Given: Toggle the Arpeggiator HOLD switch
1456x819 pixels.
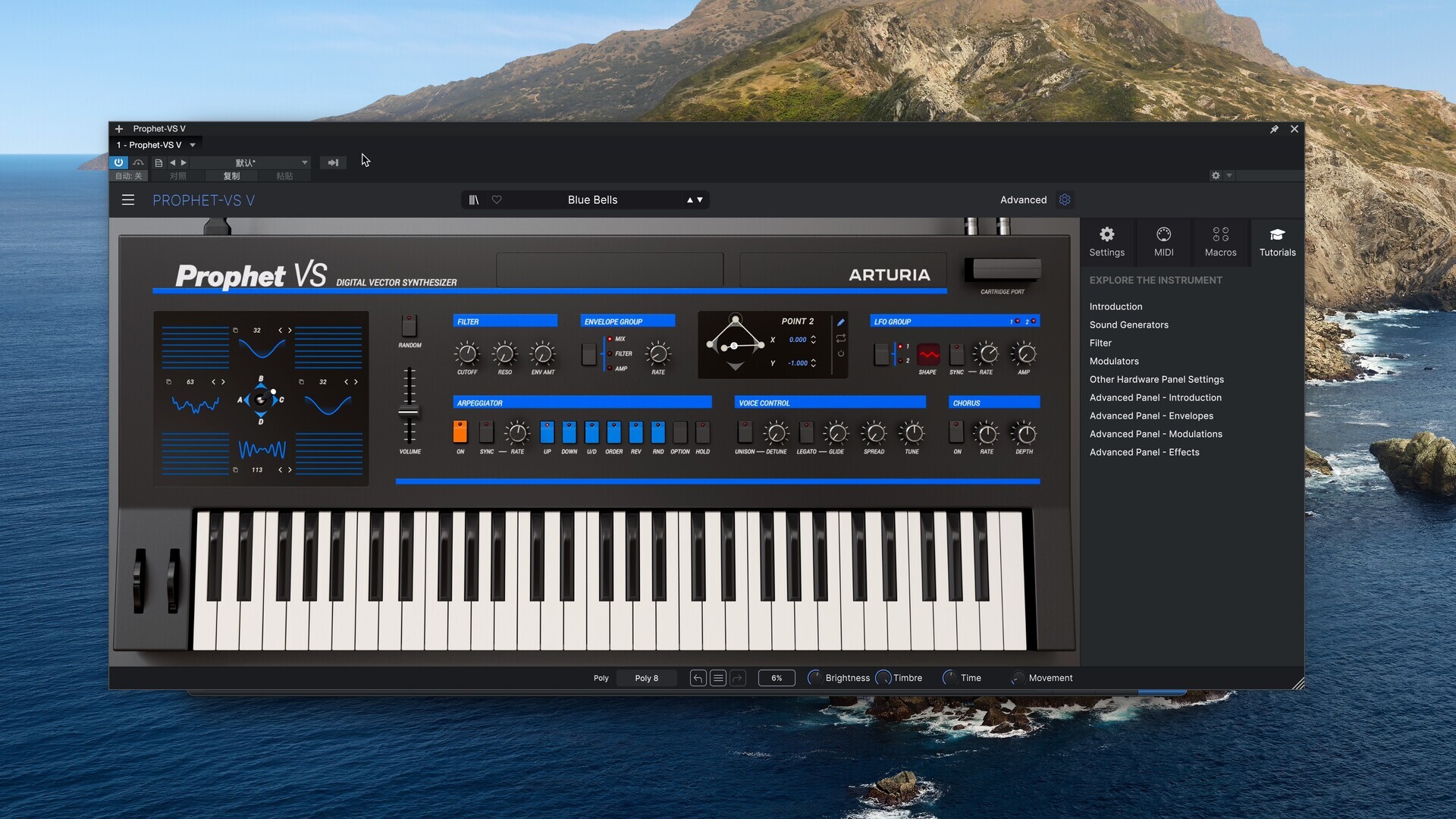Looking at the screenshot, I should 703,431.
